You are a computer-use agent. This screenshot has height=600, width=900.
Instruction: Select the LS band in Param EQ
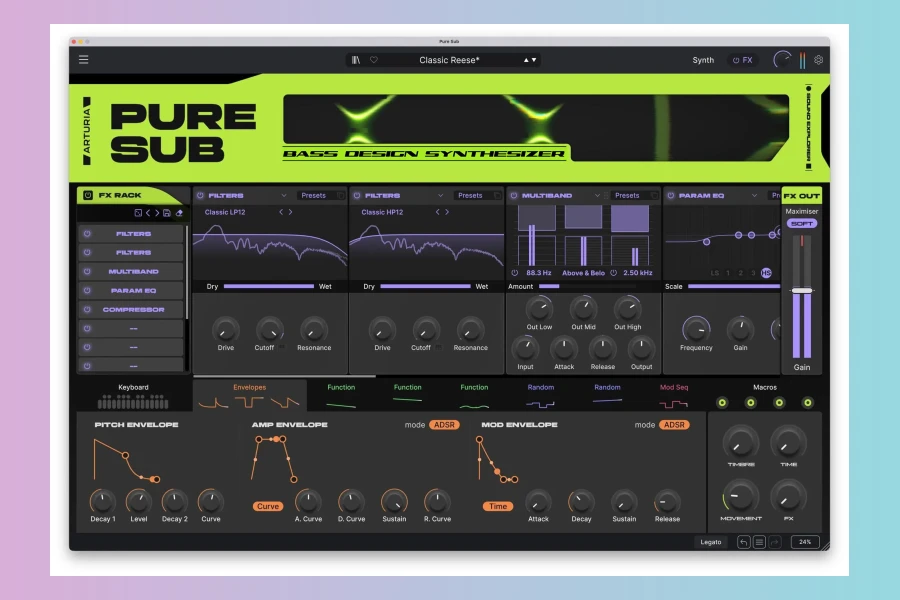point(715,273)
